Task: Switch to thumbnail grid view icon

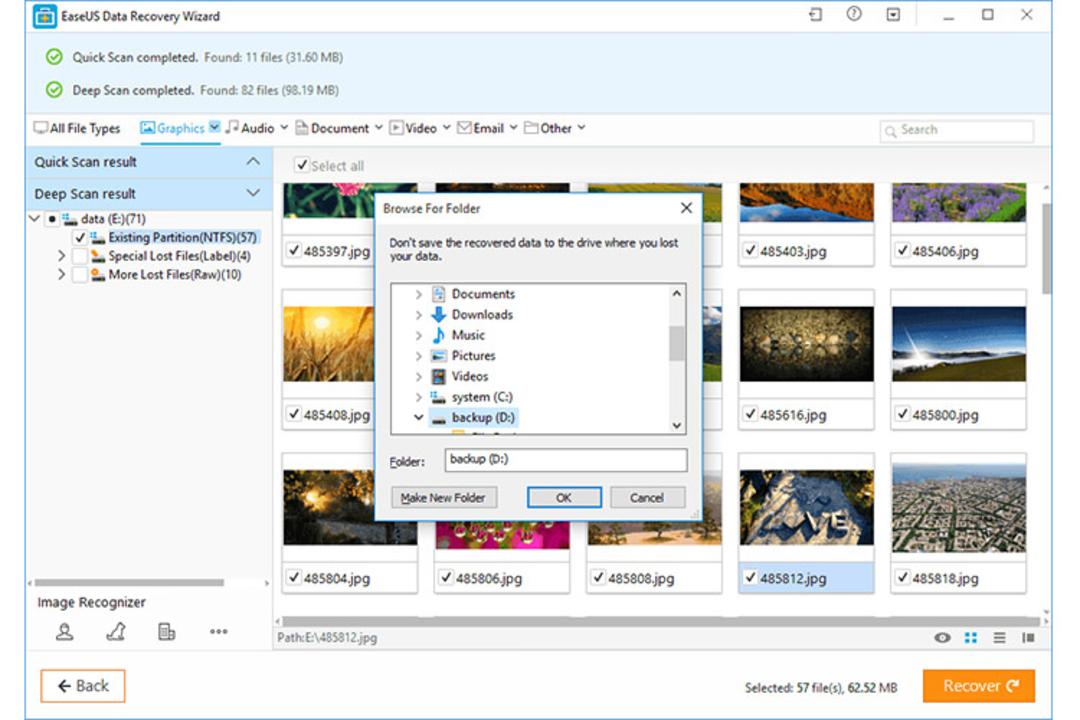Action: 970,638
